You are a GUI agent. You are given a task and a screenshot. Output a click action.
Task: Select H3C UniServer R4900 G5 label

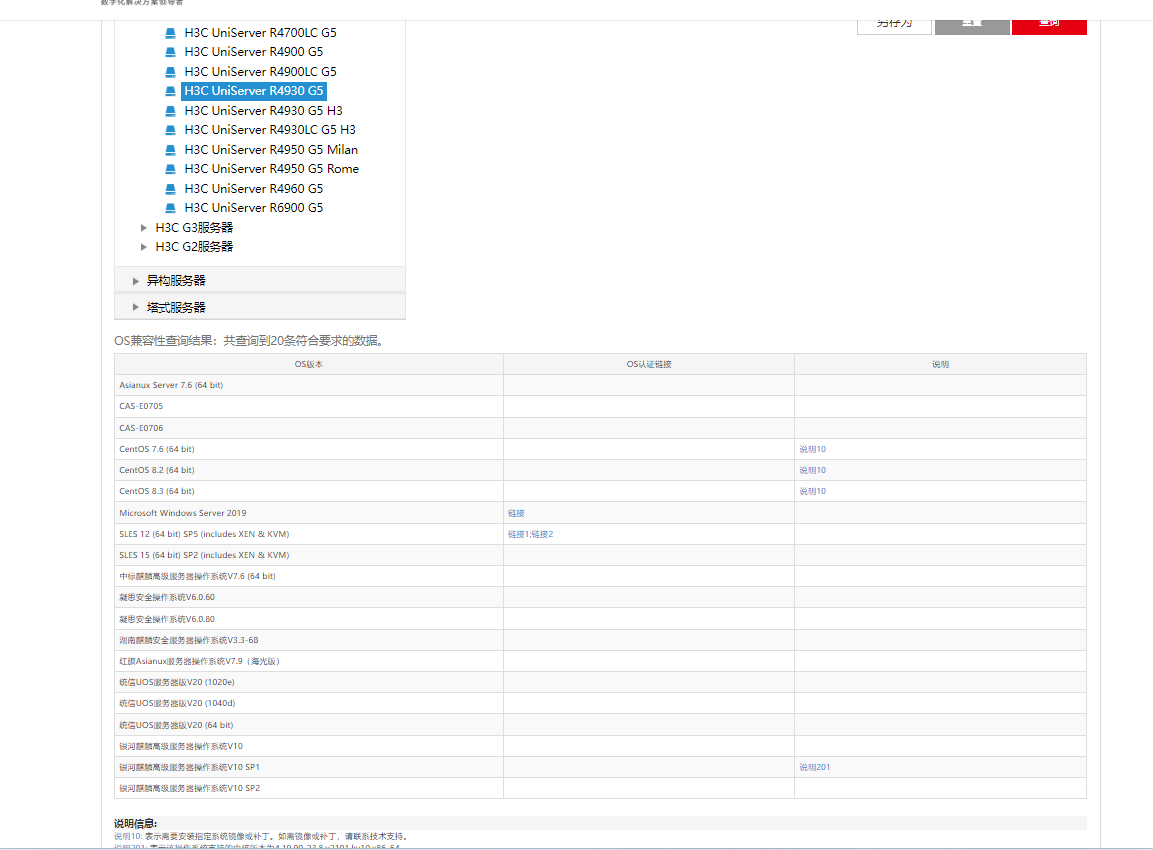(x=254, y=51)
